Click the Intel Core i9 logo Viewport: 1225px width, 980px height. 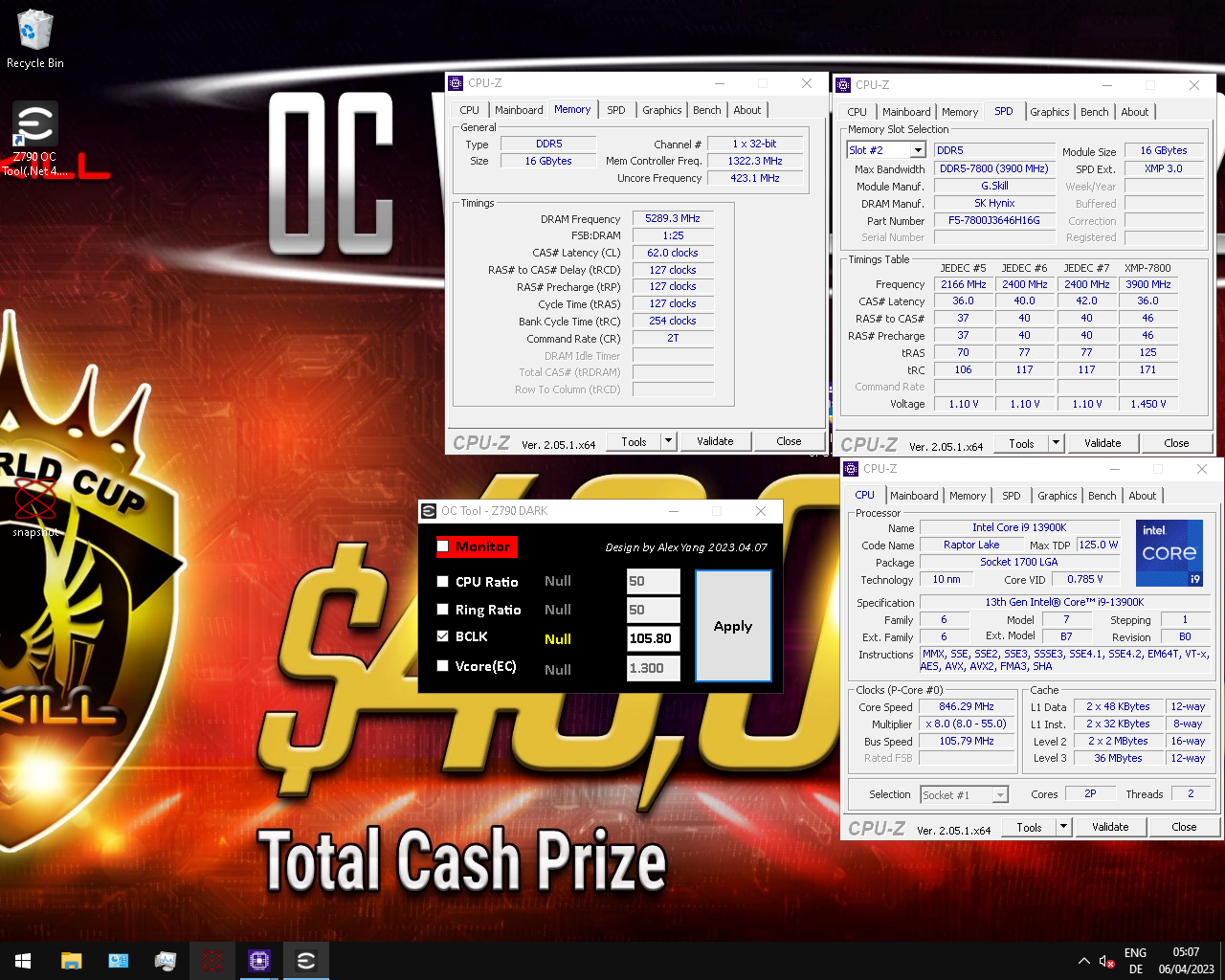[1169, 553]
